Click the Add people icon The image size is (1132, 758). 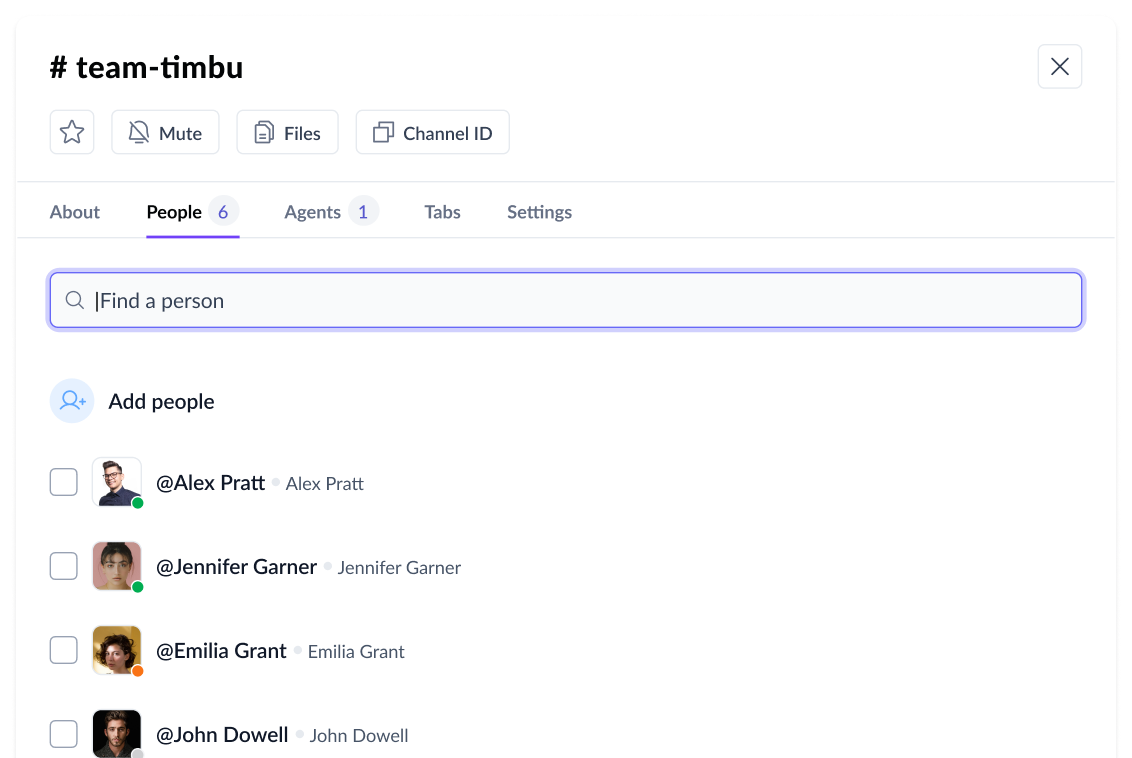(72, 401)
